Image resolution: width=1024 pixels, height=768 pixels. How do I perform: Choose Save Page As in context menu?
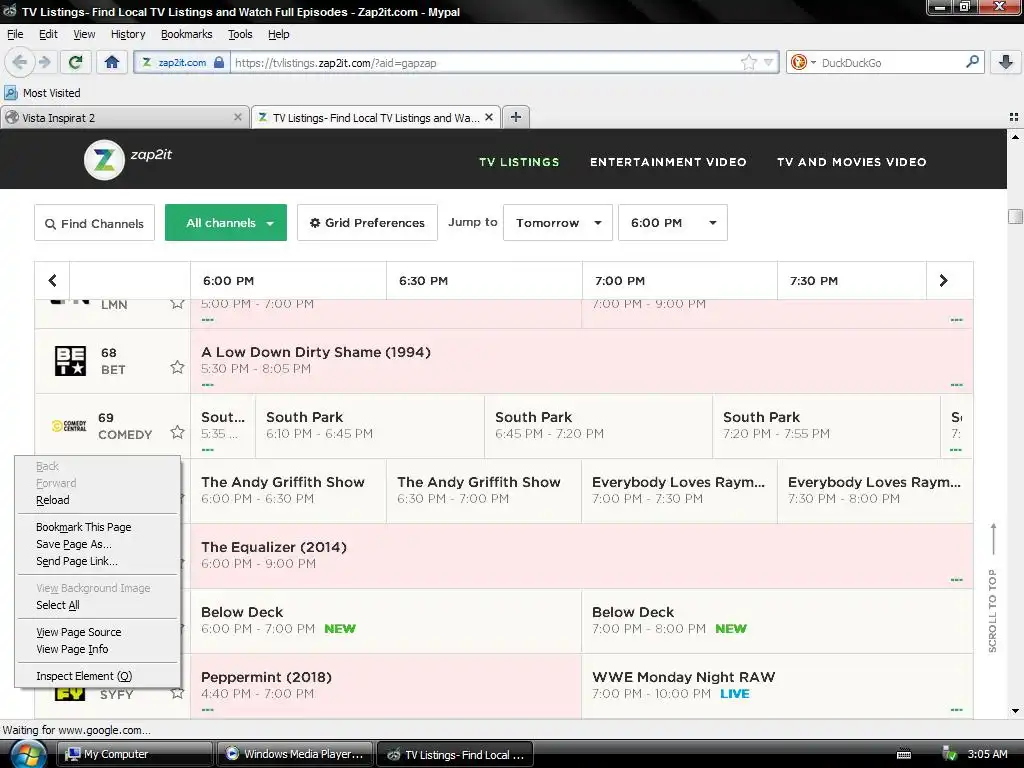click(x=97, y=544)
